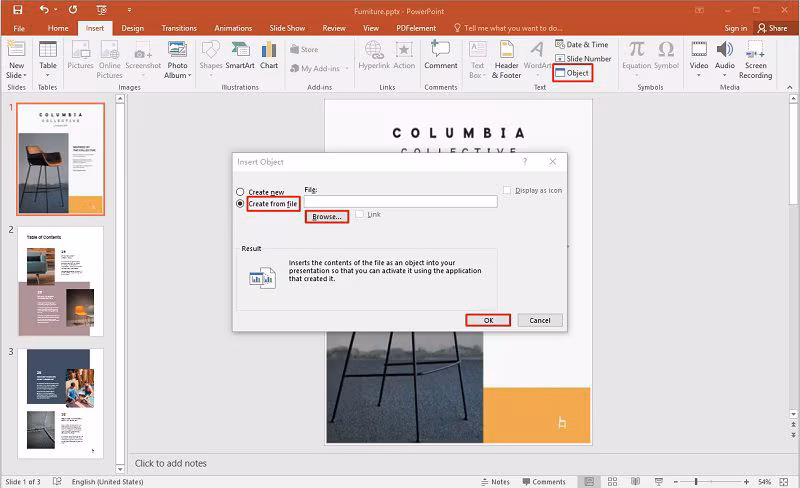The width and height of the screenshot is (800, 488).
Task: Tick the Link checkbox
Action: coord(359,214)
